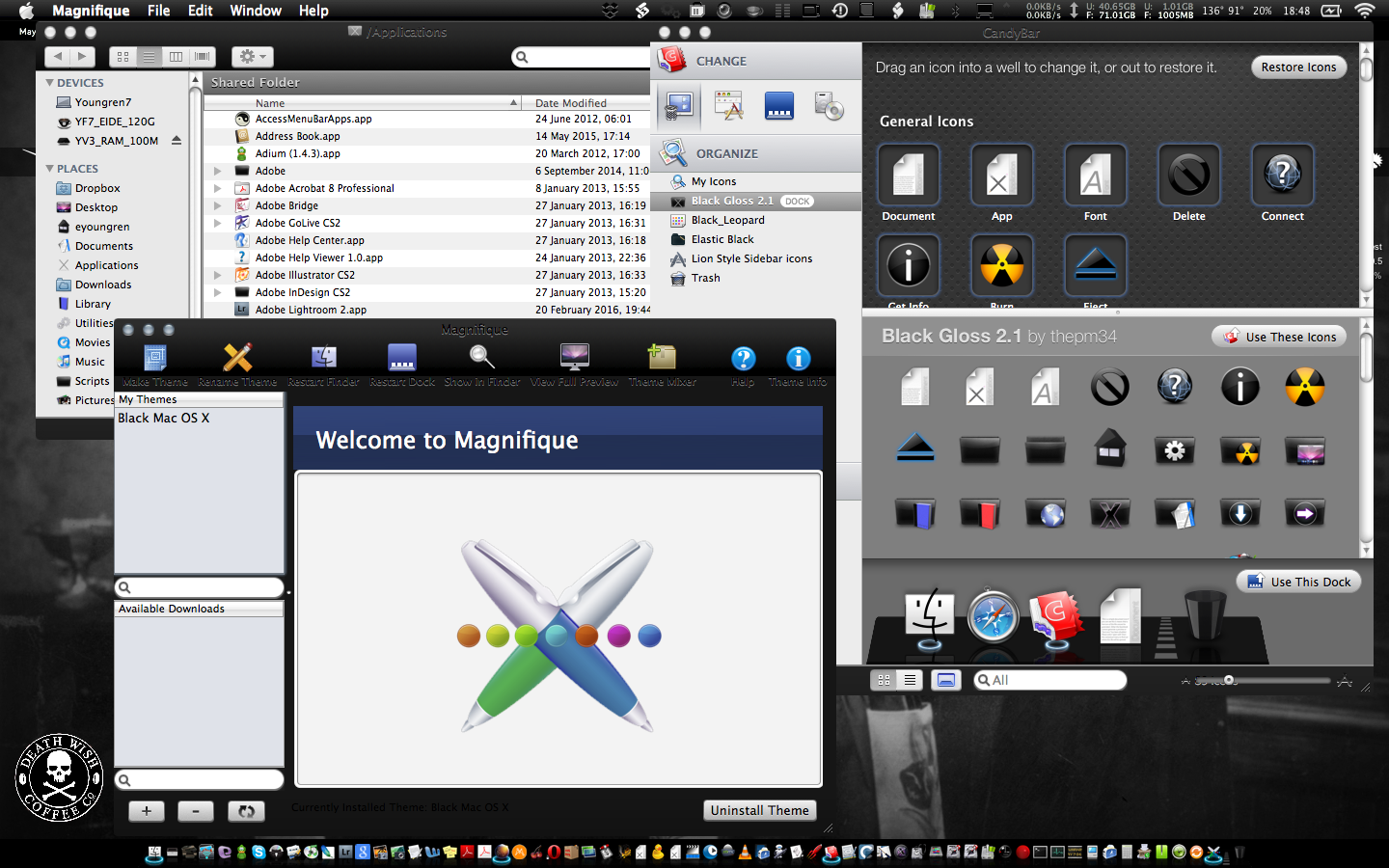Collapse the PLACES section in Finder sidebar
Image resolution: width=1389 pixels, height=868 pixels.
click(50, 169)
